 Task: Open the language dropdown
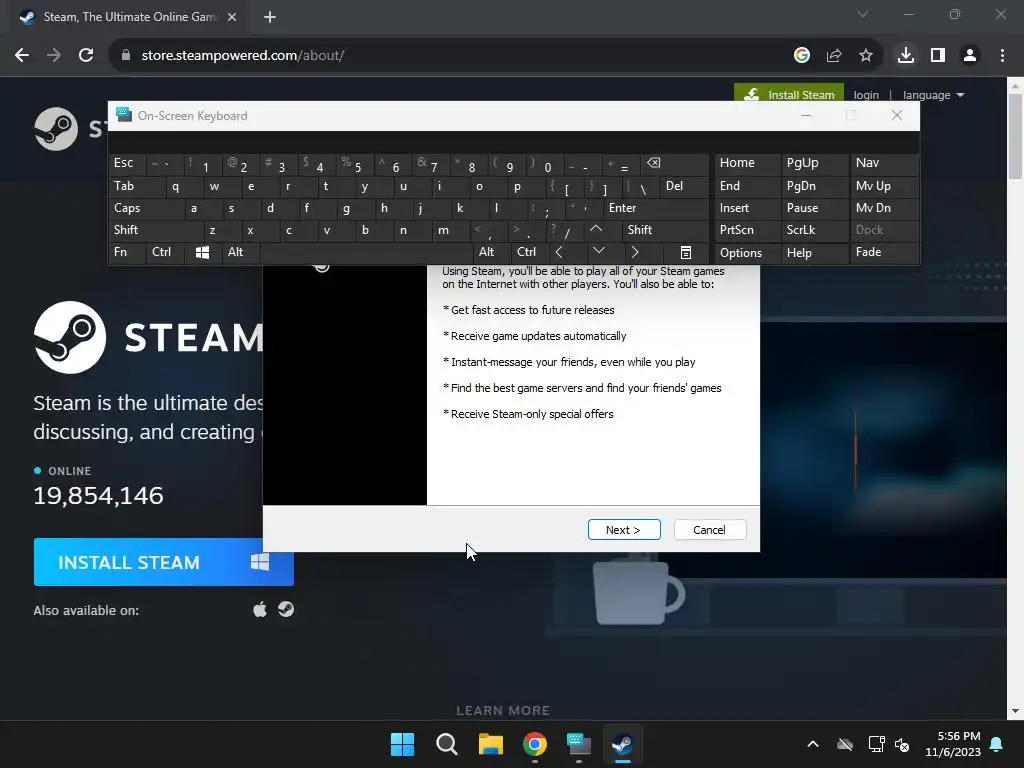pyautogui.click(x=933, y=95)
